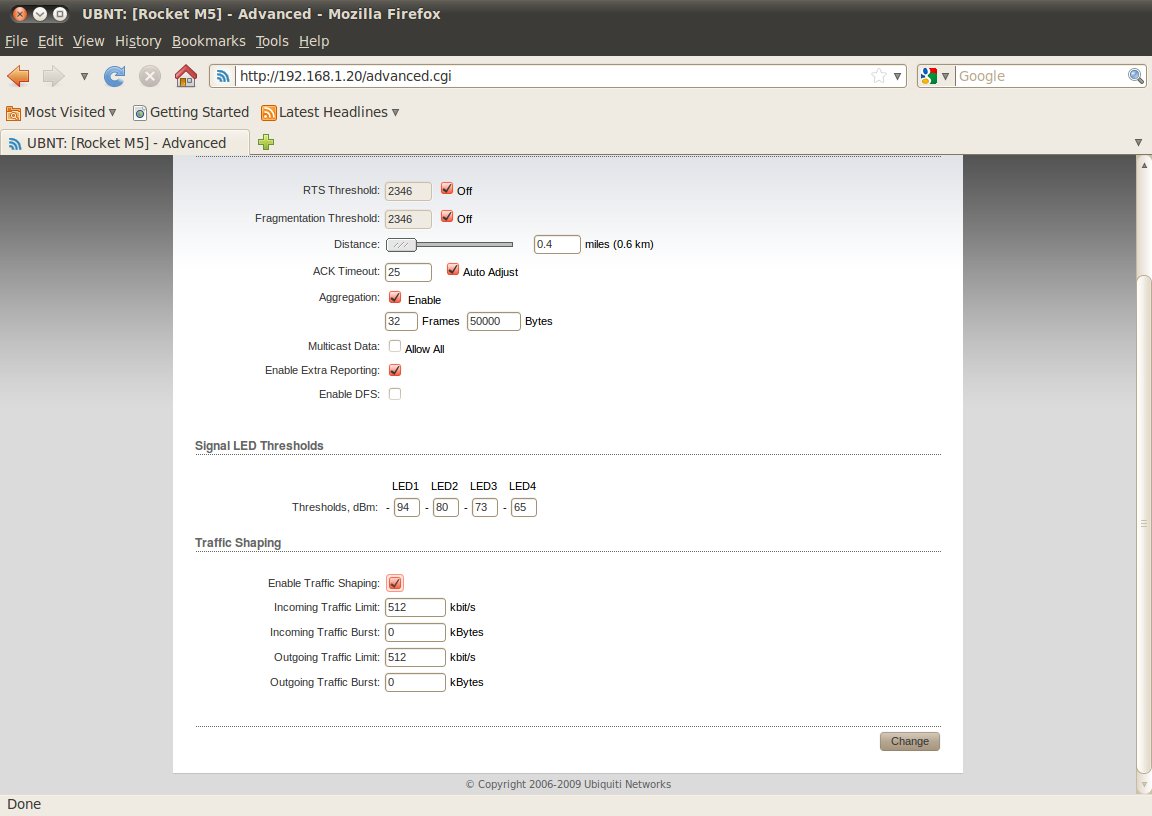The image size is (1152, 816).
Task: Toggle ACK Timeout Auto Adjust checkbox
Action: pos(453,270)
